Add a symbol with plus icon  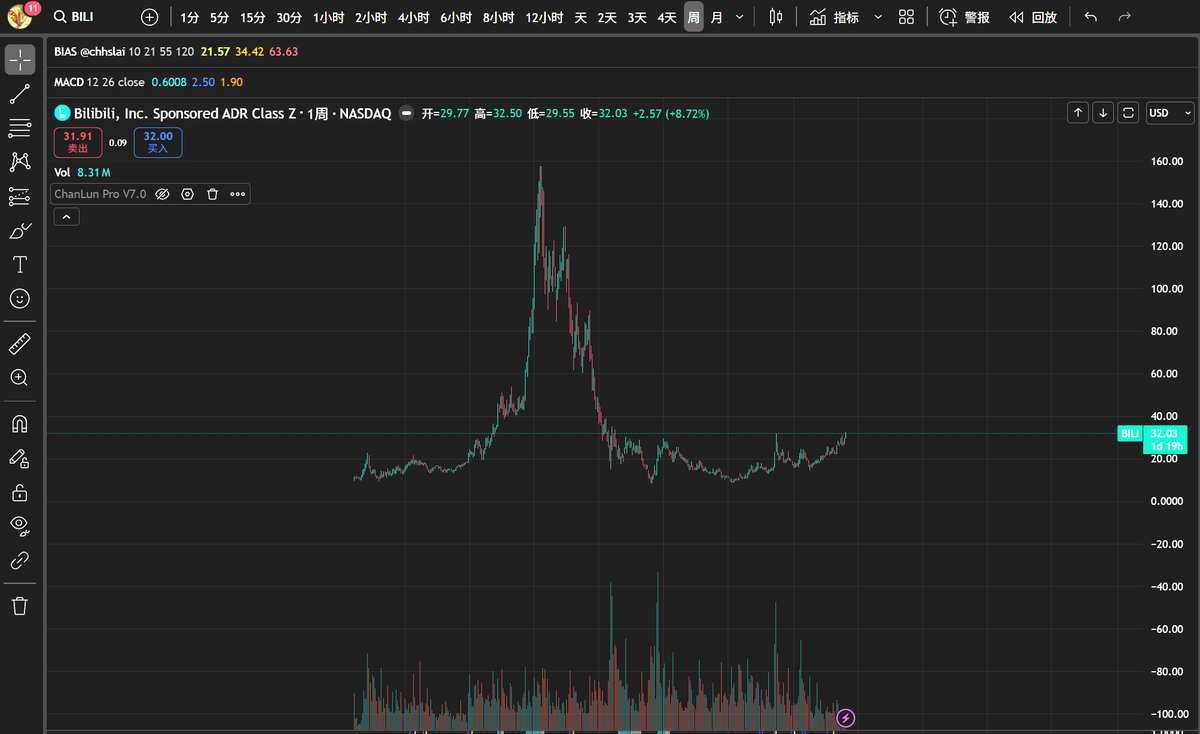click(149, 17)
